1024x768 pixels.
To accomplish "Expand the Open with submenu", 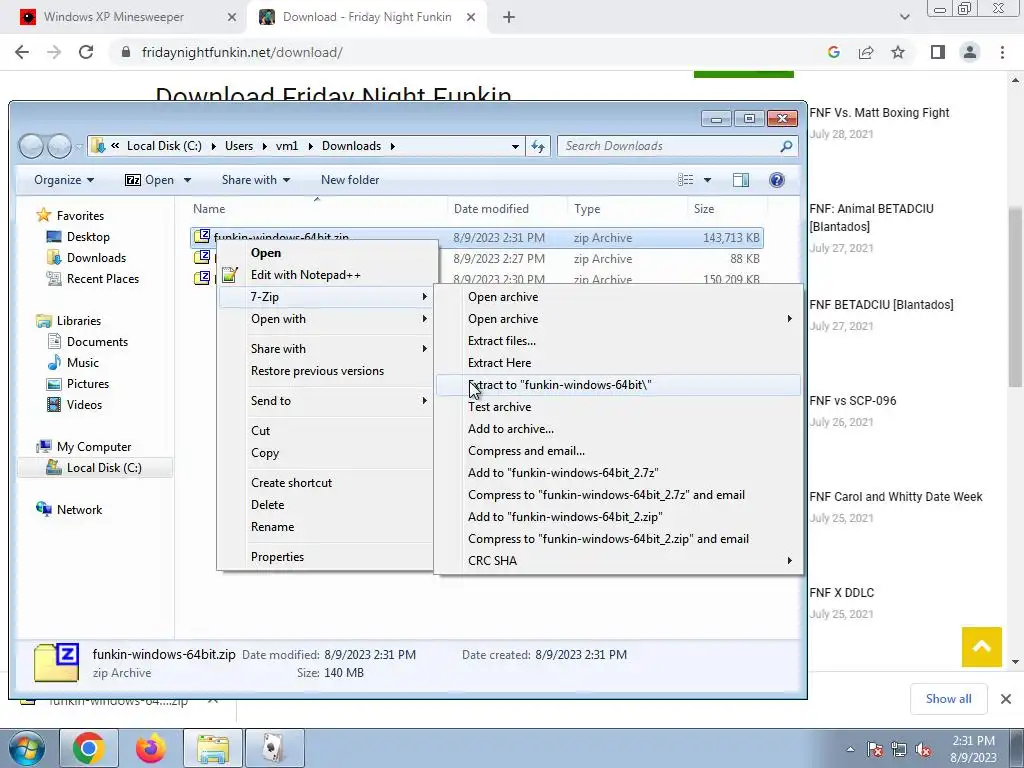I will pos(327,319).
